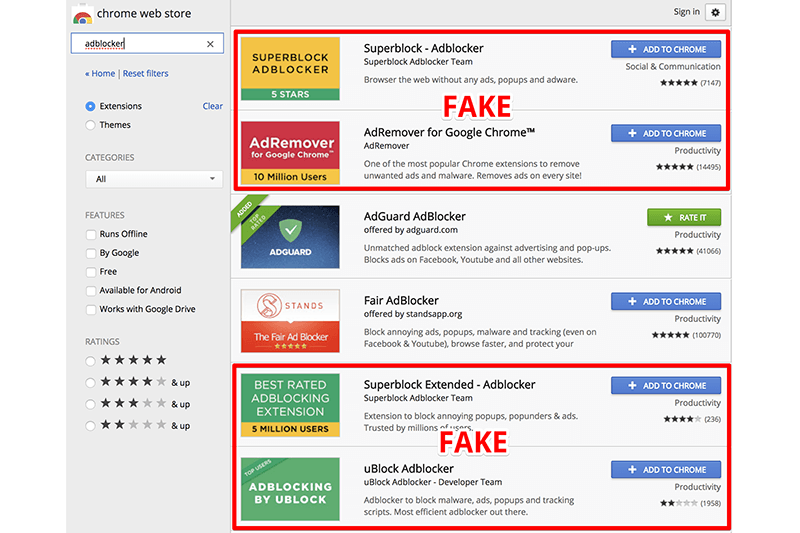Click the Clear link beside Extensions
The height and width of the screenshot is (533, 800).
tap(212, 106)
